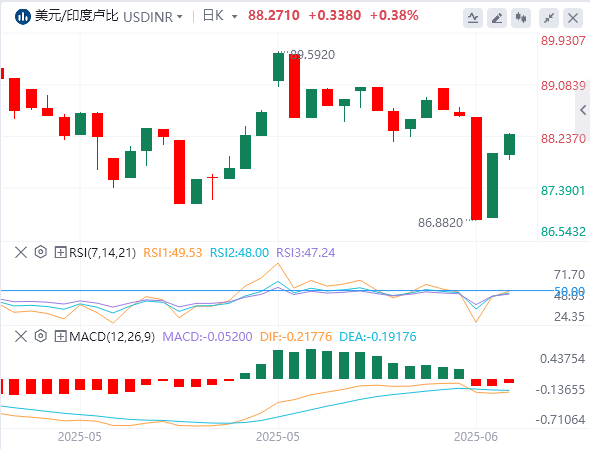
Task: Click the 89.9307 axis price
Action: click(x=563, y=41)
